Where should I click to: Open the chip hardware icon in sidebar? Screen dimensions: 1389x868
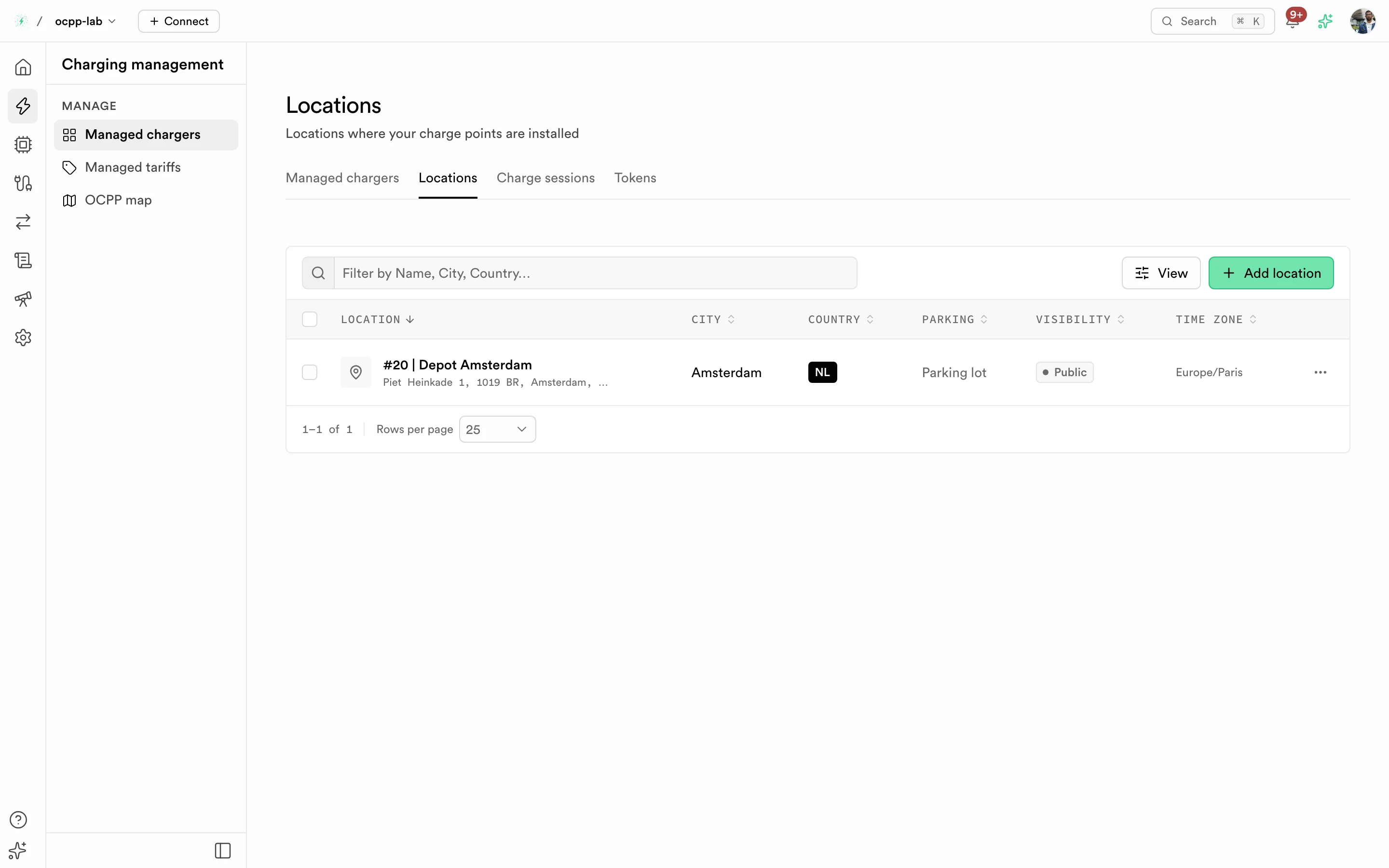pos(23,144)
